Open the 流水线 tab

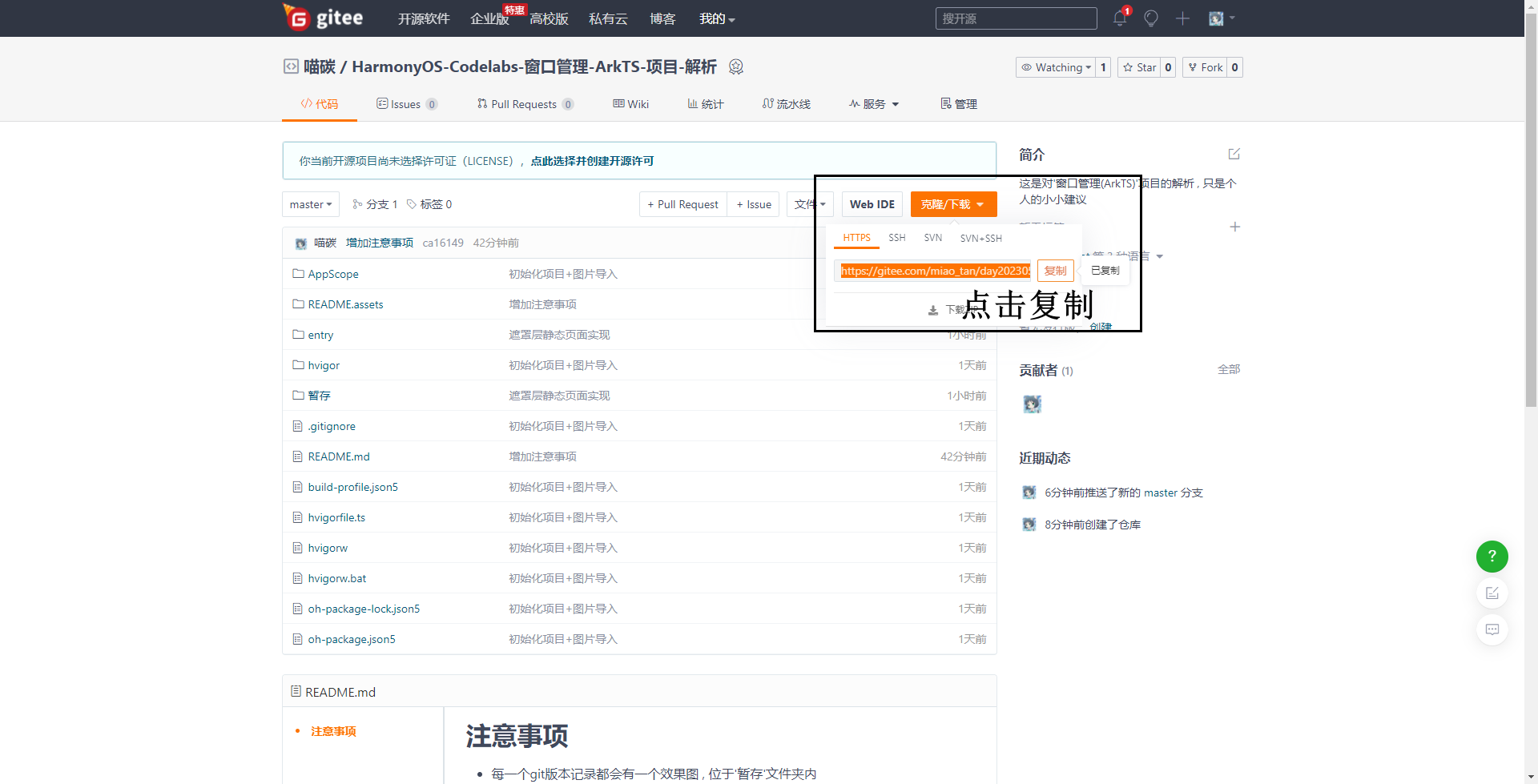tap(786, 104)
